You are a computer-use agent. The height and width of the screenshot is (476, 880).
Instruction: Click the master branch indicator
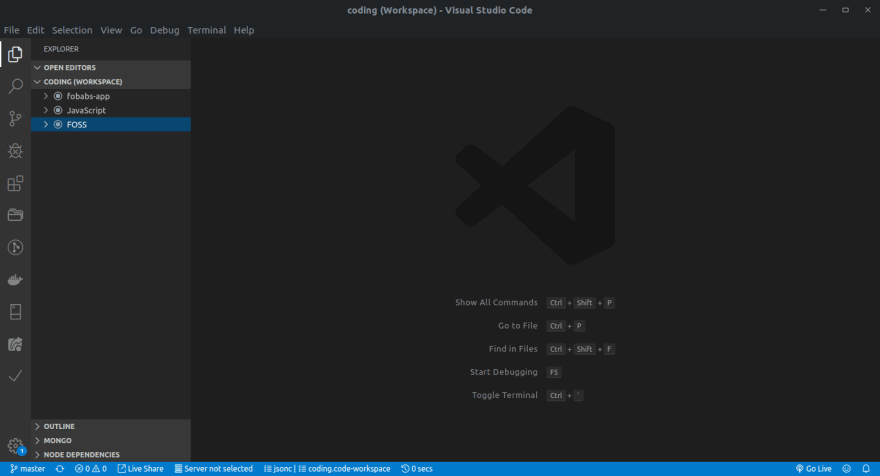28,469
